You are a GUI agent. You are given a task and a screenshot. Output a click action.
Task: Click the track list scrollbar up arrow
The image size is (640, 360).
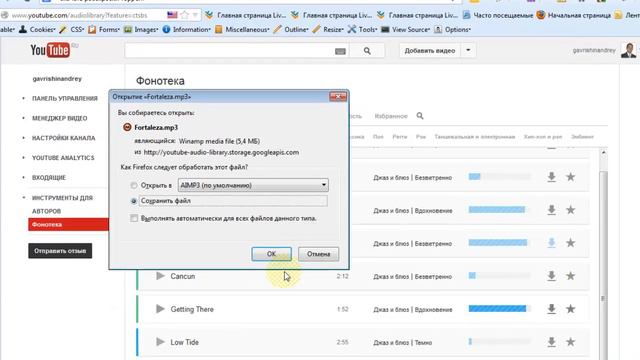tap(604, 153)
